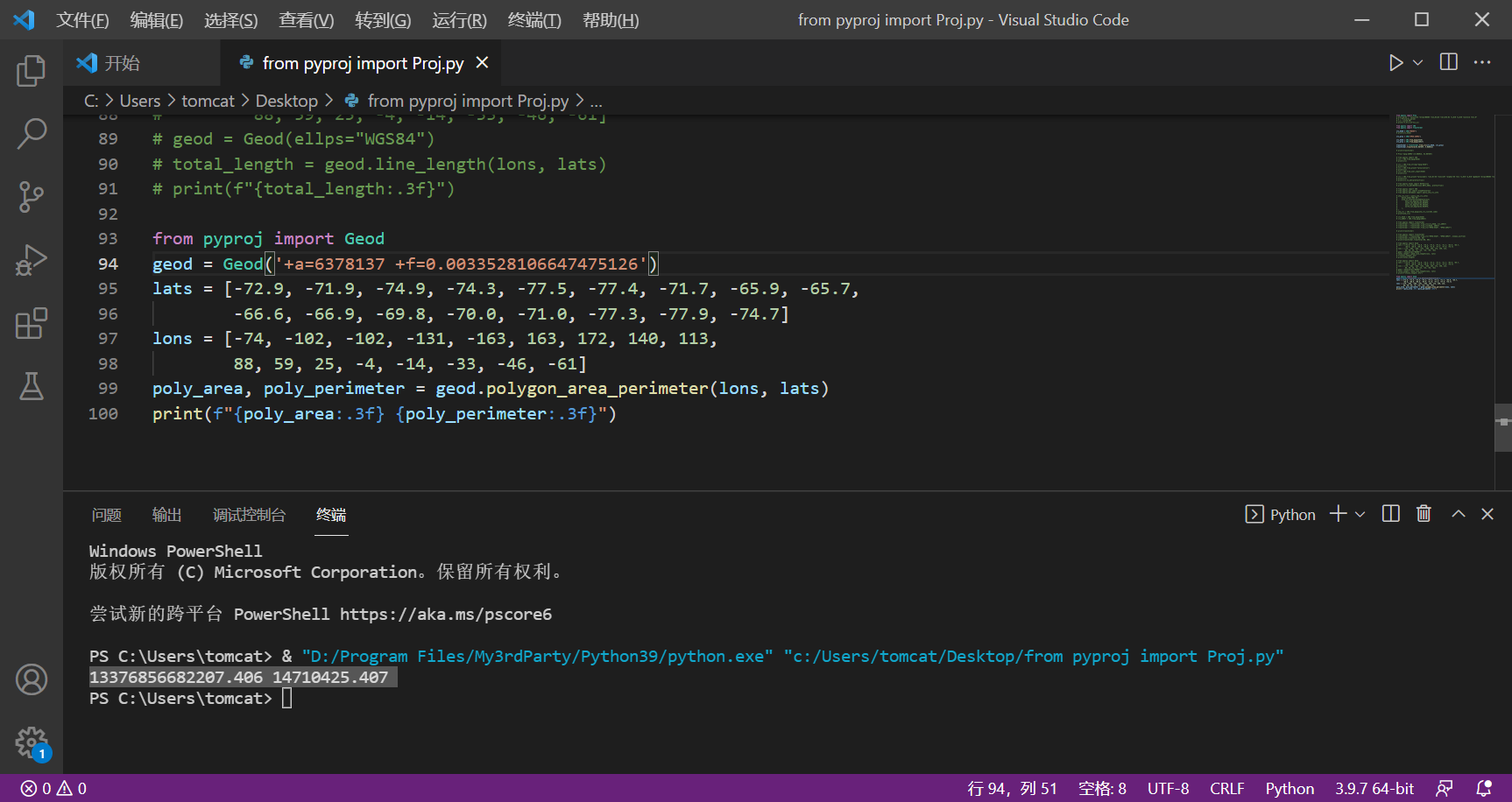
Task: Open the Run and Debug view
Action: pyautogui.click(x=32, y=260)
